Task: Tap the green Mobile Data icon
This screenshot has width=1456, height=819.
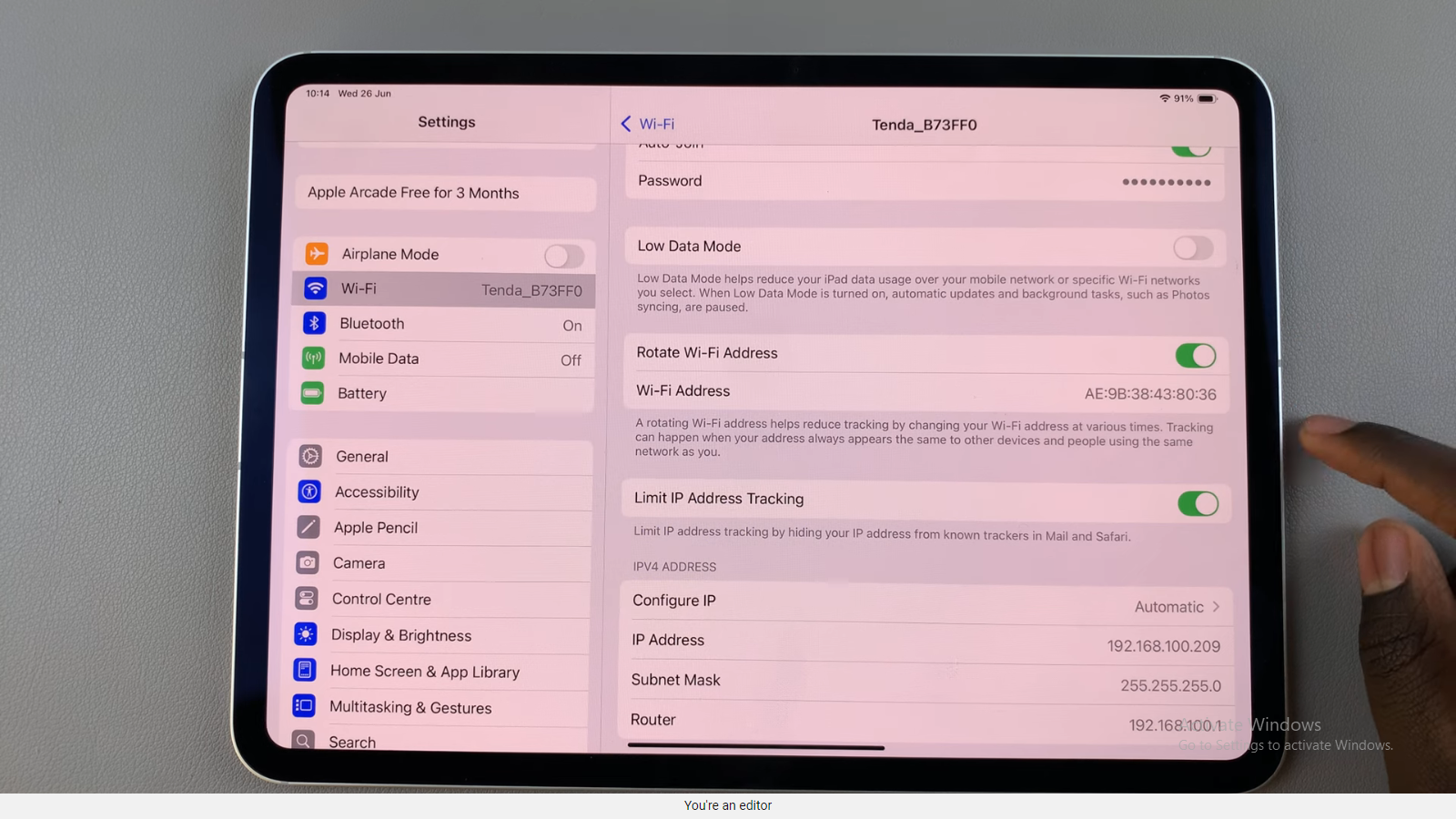Action: coord(313,358)
